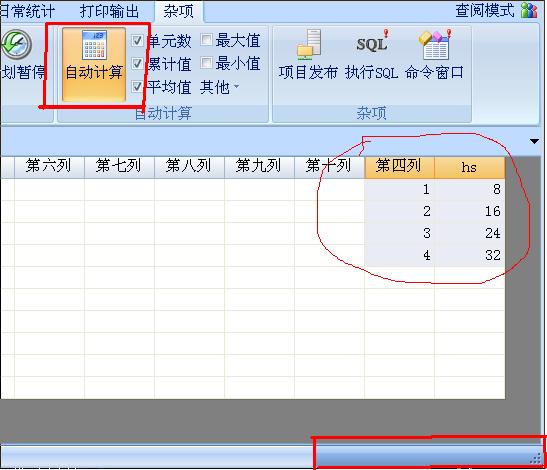The height and width of the screenshot is (470, 547).
Task: Click the 第四列 column header
Action: (399, 167)
